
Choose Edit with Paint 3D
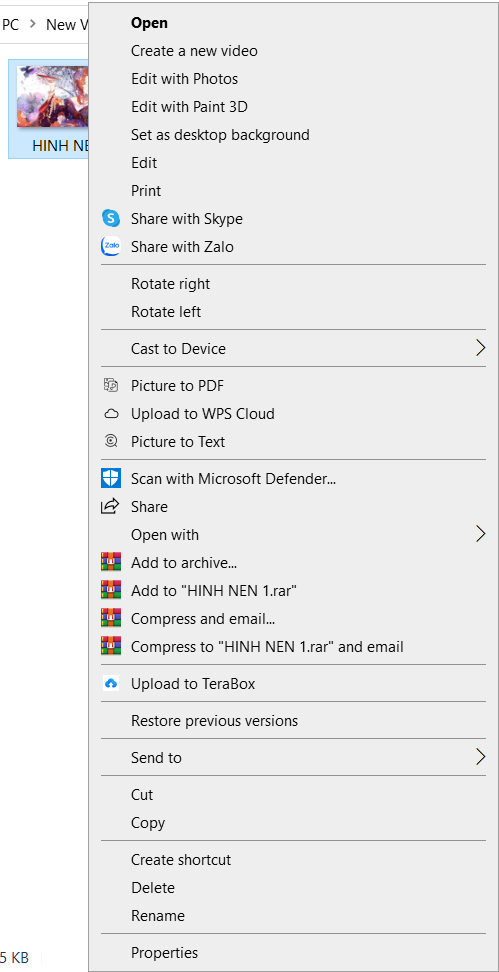tap(189, 107)
